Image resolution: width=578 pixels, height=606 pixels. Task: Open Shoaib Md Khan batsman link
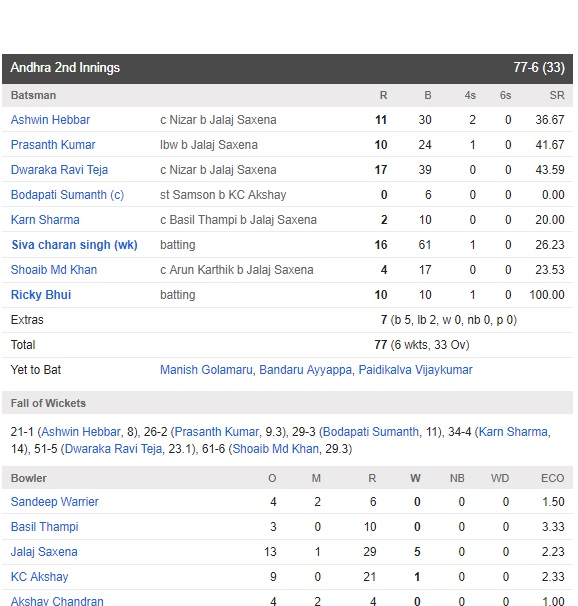coord(54,270)
